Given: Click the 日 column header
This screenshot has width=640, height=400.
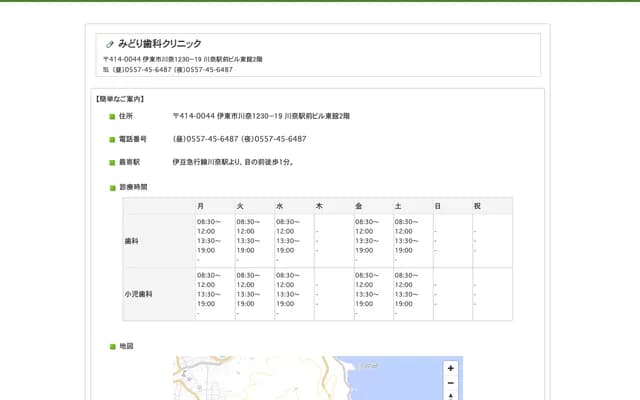Looking at the screenshot, I should [453, 206].
